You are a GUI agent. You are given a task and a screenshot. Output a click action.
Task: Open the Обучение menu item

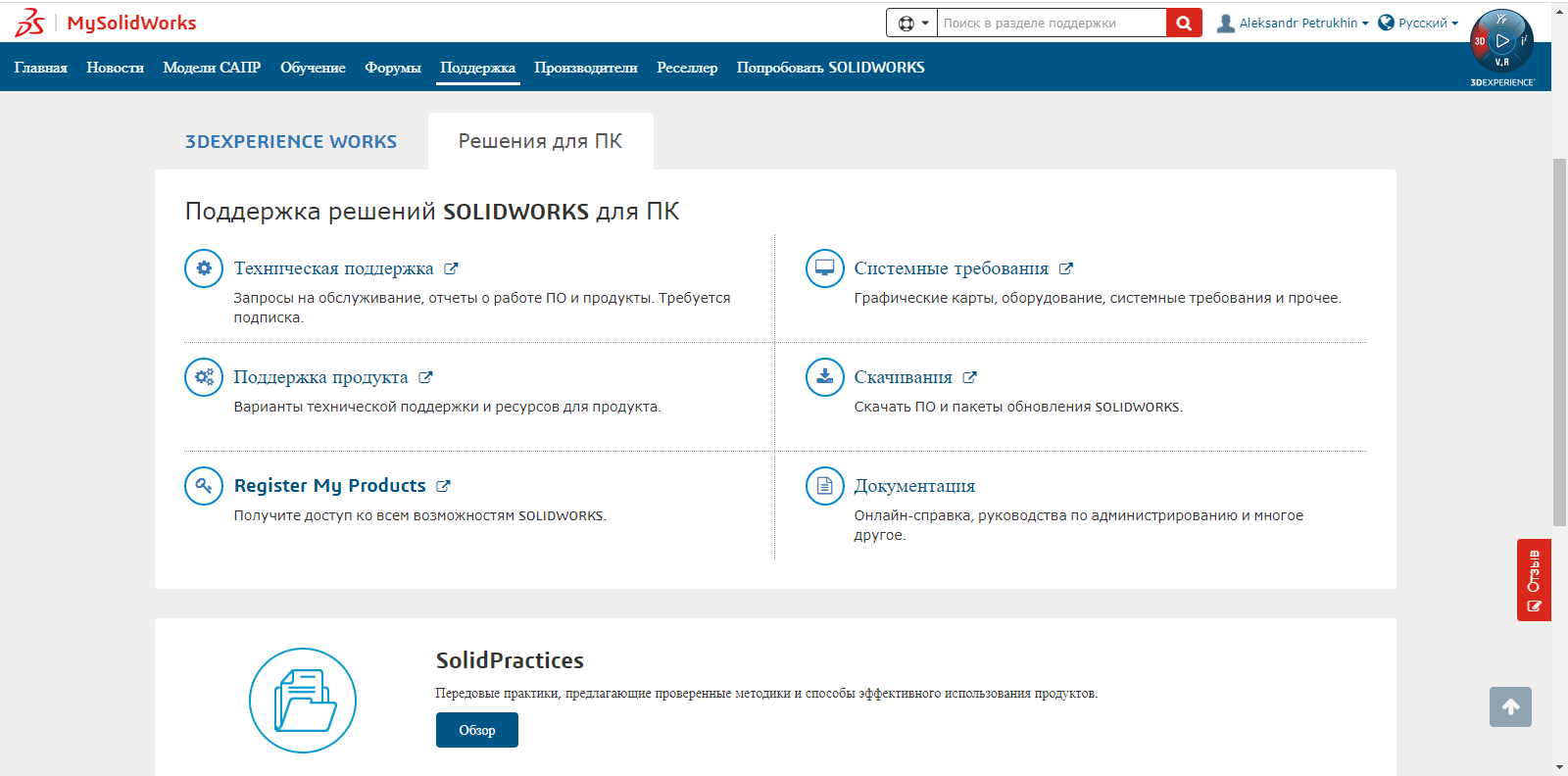313,68
